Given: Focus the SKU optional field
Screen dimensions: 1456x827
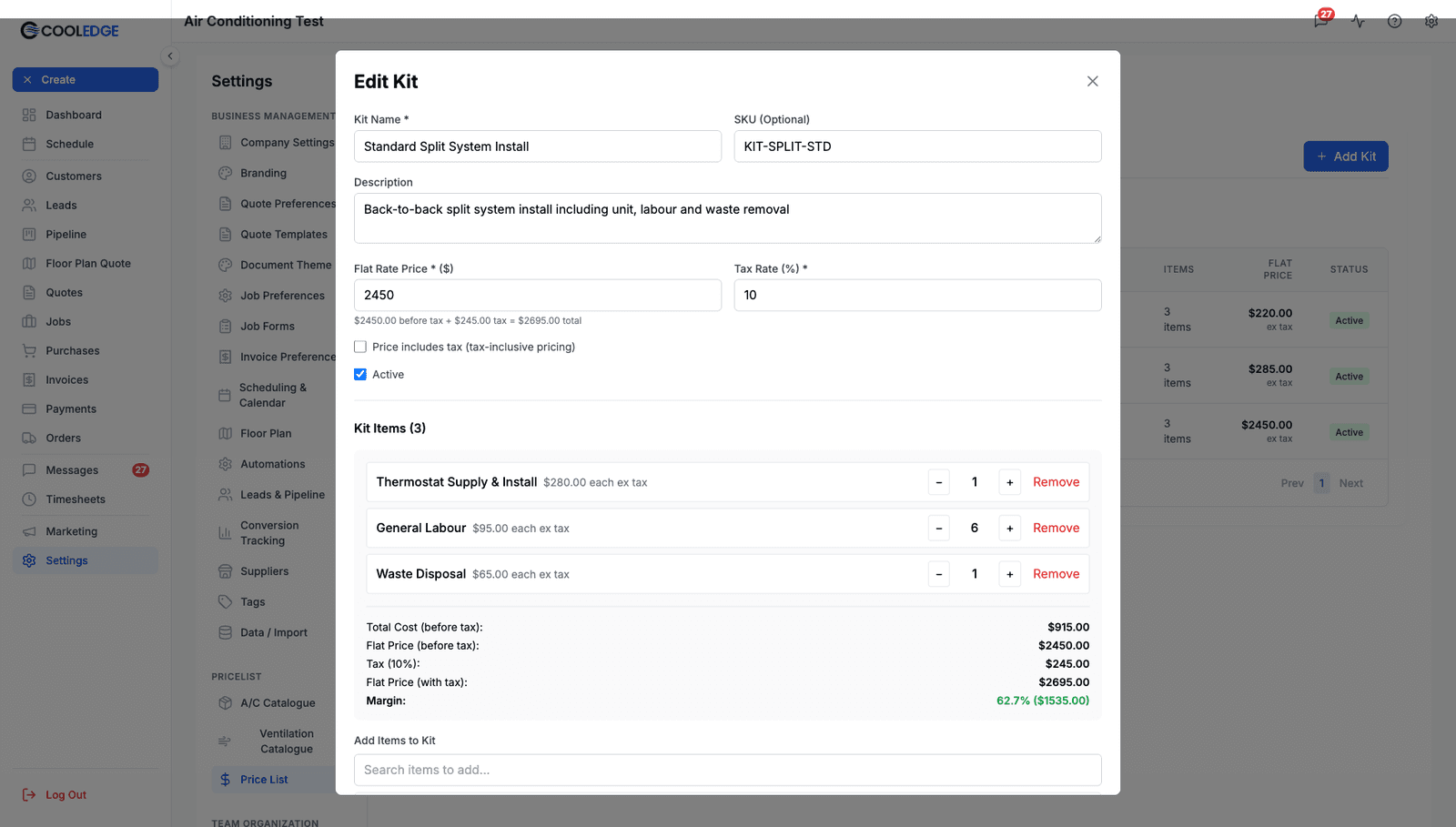Looking at the screenshot, I should point(917,146).
